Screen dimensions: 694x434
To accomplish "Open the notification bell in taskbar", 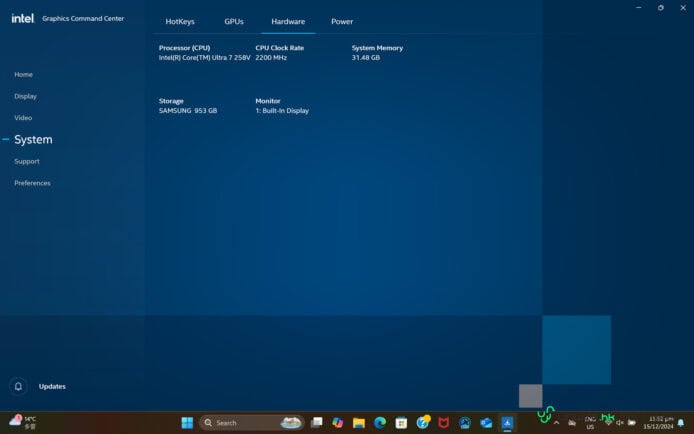I will coord(681,423).
